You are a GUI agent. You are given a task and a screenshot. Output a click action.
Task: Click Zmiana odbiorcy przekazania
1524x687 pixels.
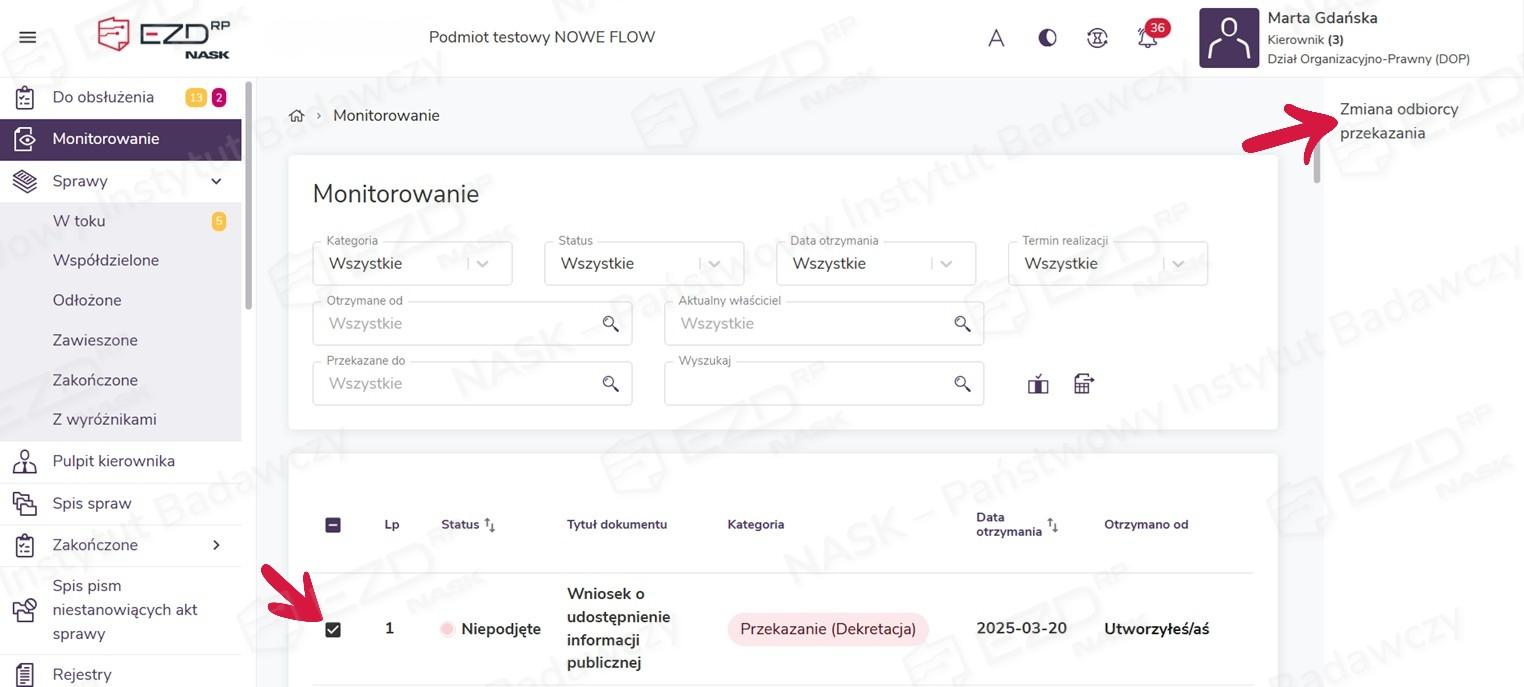(1398, 121)
